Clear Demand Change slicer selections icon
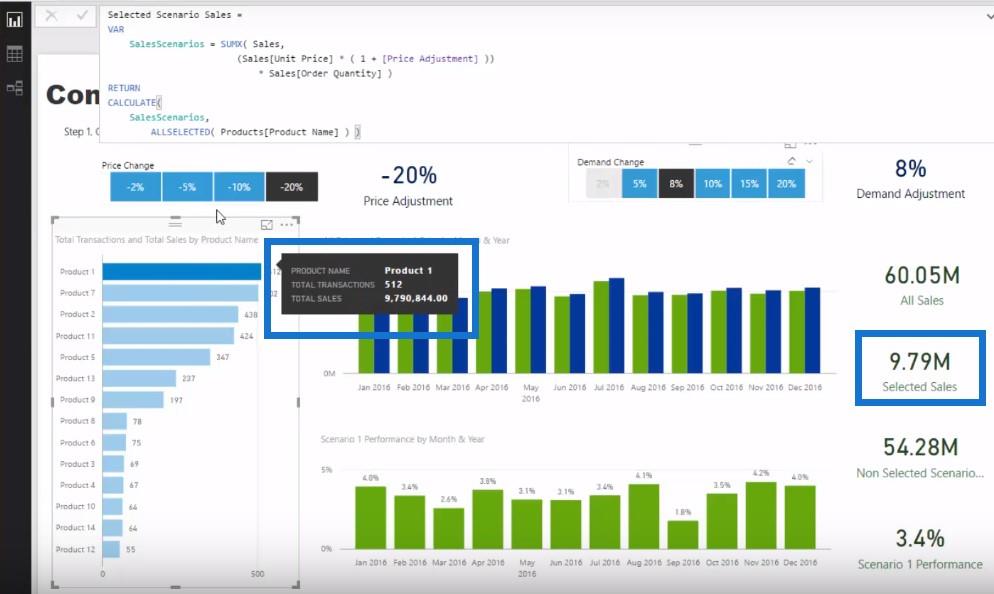 (792, 161)
